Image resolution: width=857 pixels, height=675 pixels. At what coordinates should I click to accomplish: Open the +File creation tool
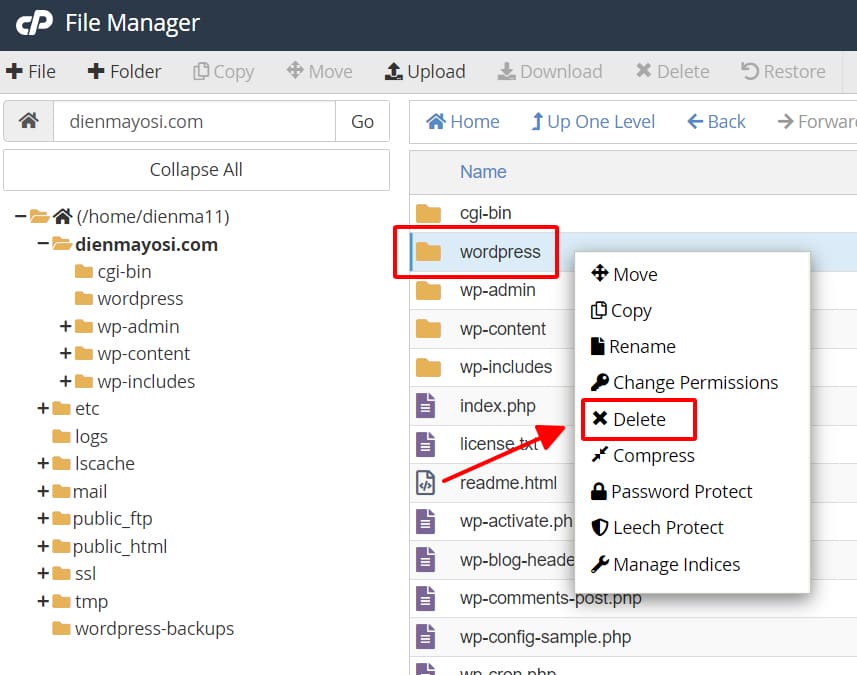tap(33, 71)
